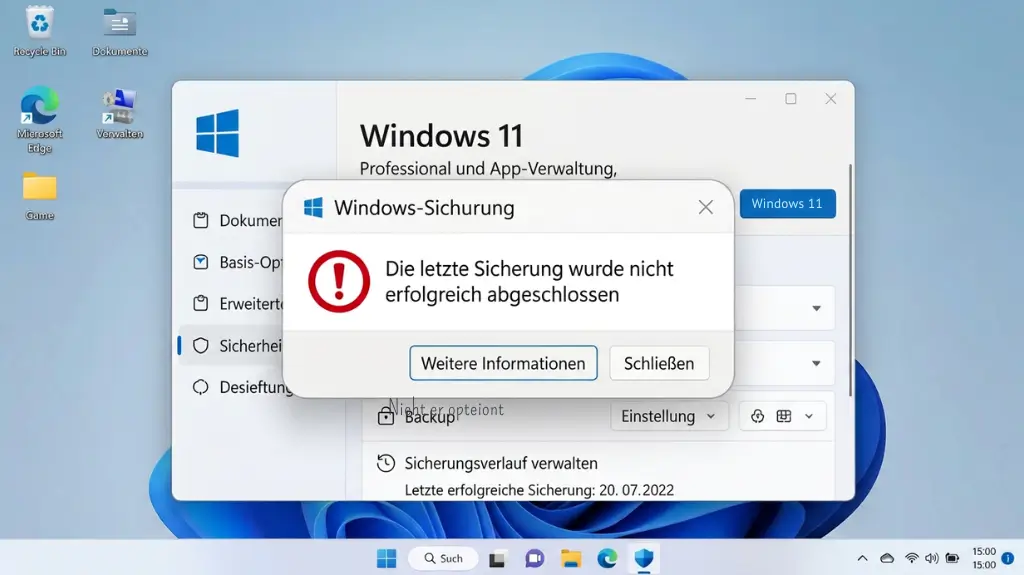Open the notification badge in tray
Screen dimensions: 1024x575
[x=1008, y=558]
